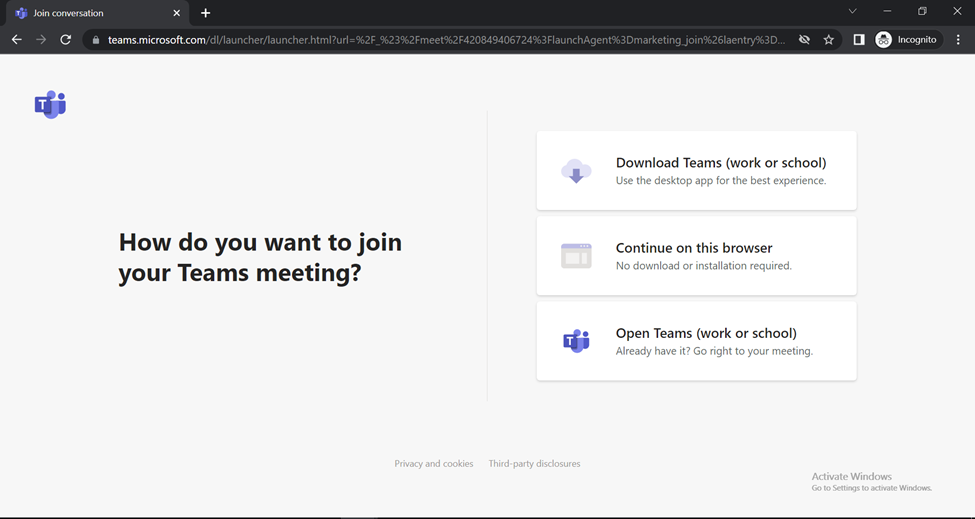Open the tab search dropdown chevron
This screenshot has height=519, width=975.
(853, 11)
